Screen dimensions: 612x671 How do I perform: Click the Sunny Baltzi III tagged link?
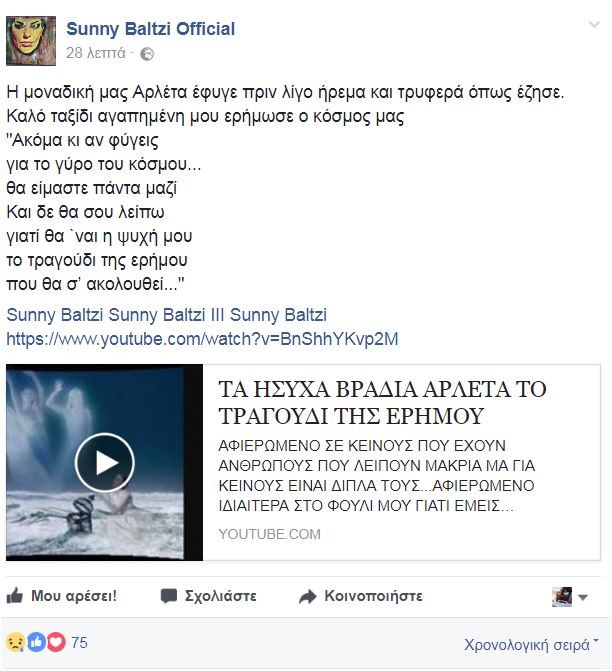pyautogui.click(x=166, y=315)
